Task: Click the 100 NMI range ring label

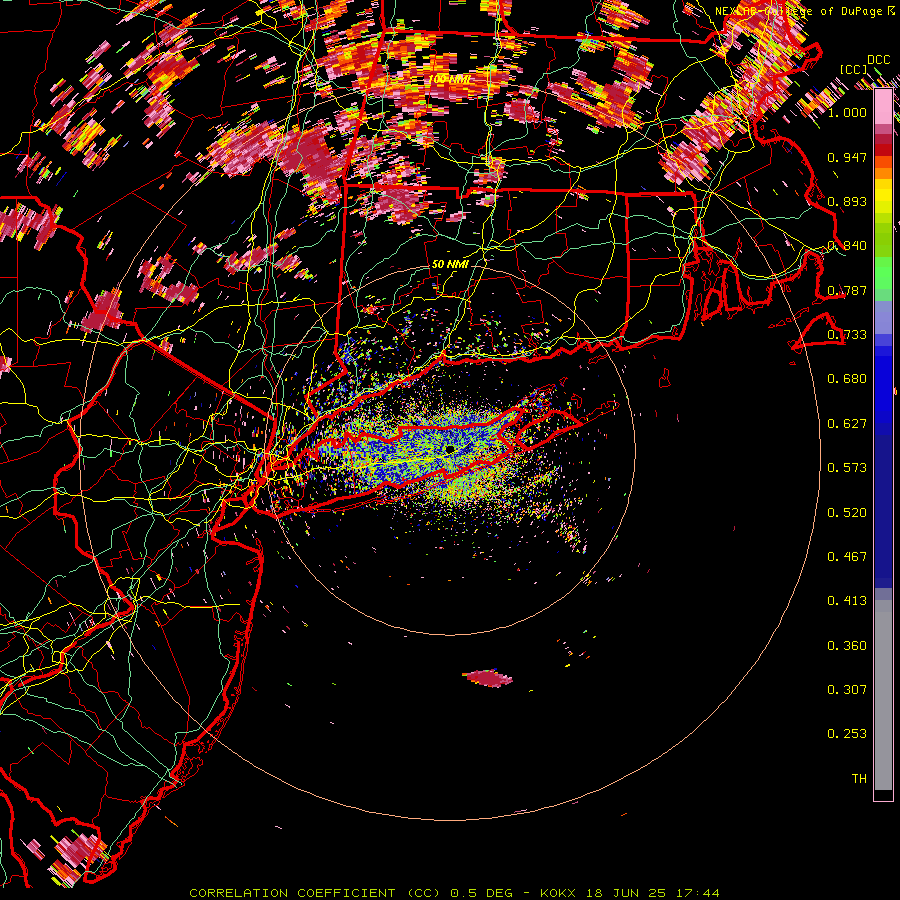Action: tap(450, 79)
